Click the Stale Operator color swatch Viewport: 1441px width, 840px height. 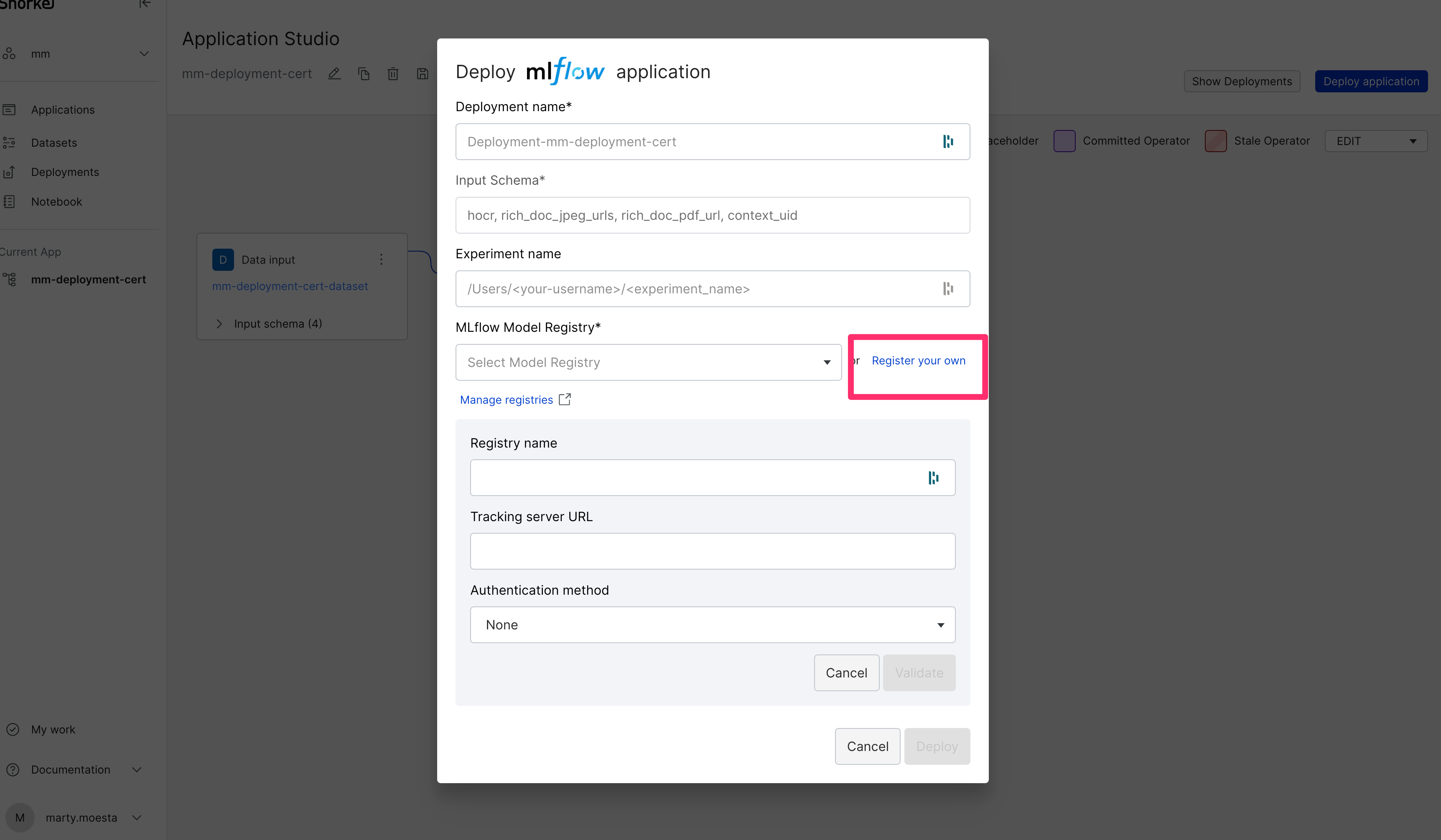(1216, 141)
